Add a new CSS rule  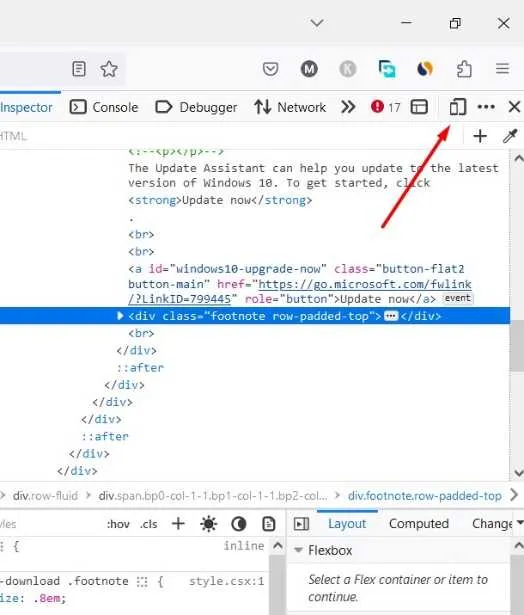tap(178, 524)
